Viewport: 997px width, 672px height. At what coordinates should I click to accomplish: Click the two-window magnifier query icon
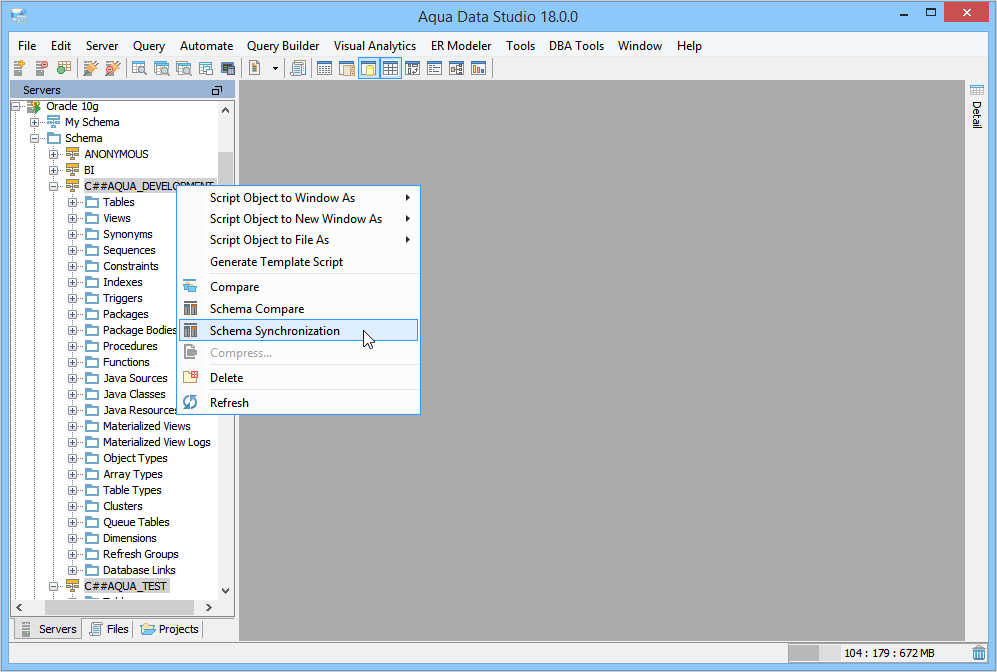point(162,68)
